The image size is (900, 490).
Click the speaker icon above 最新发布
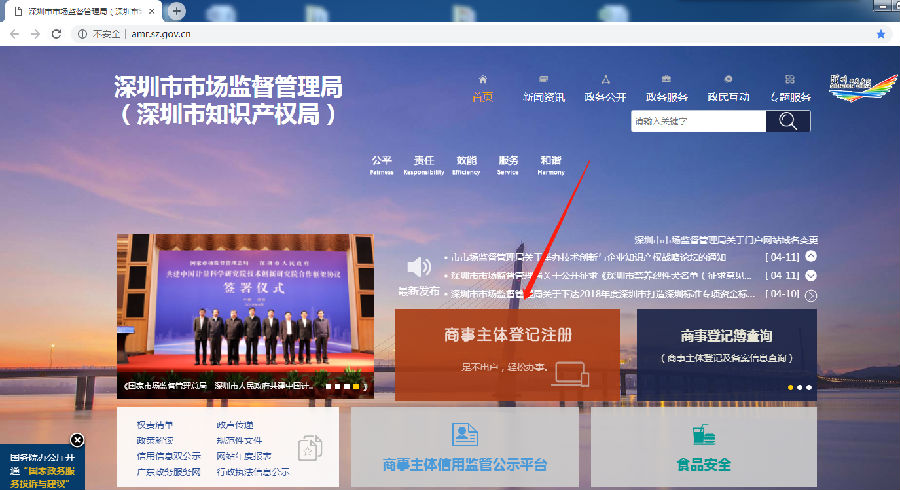418,267
